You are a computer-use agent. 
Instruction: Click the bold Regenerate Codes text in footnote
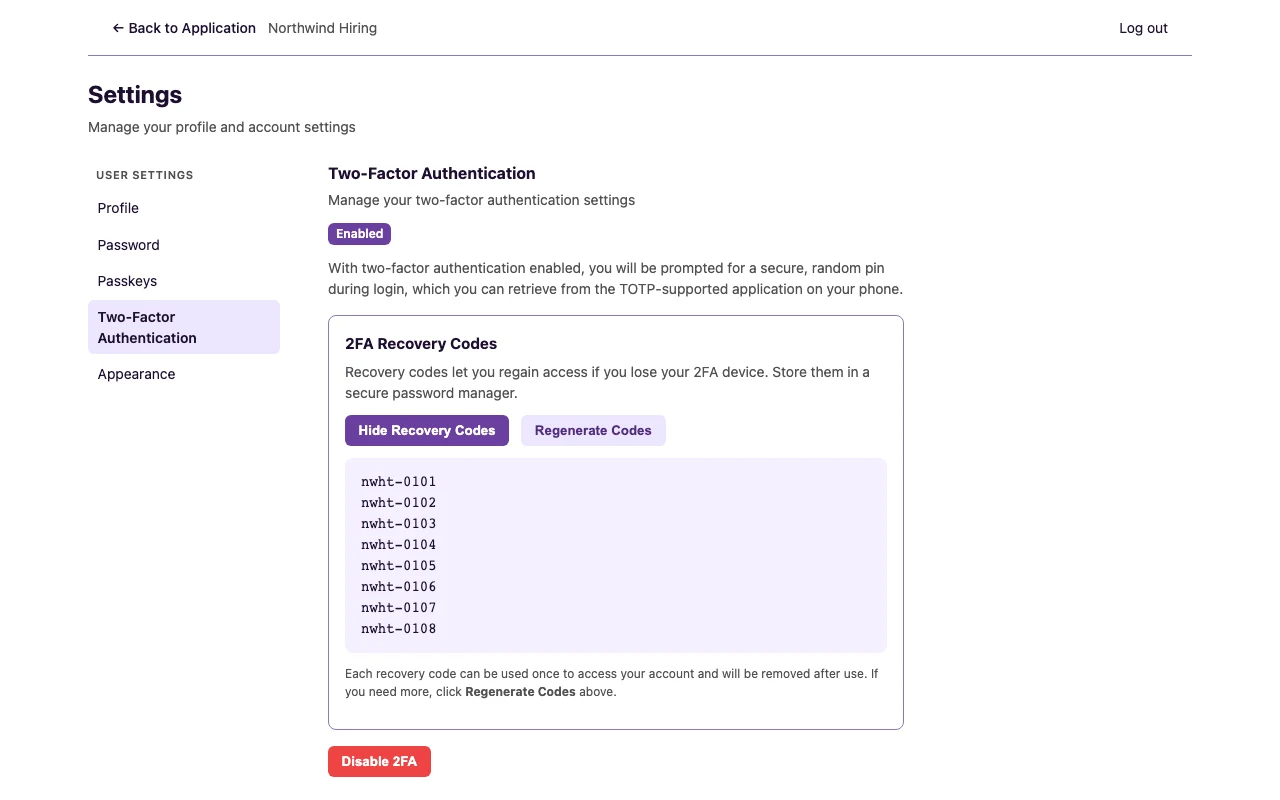pos(520,692)
